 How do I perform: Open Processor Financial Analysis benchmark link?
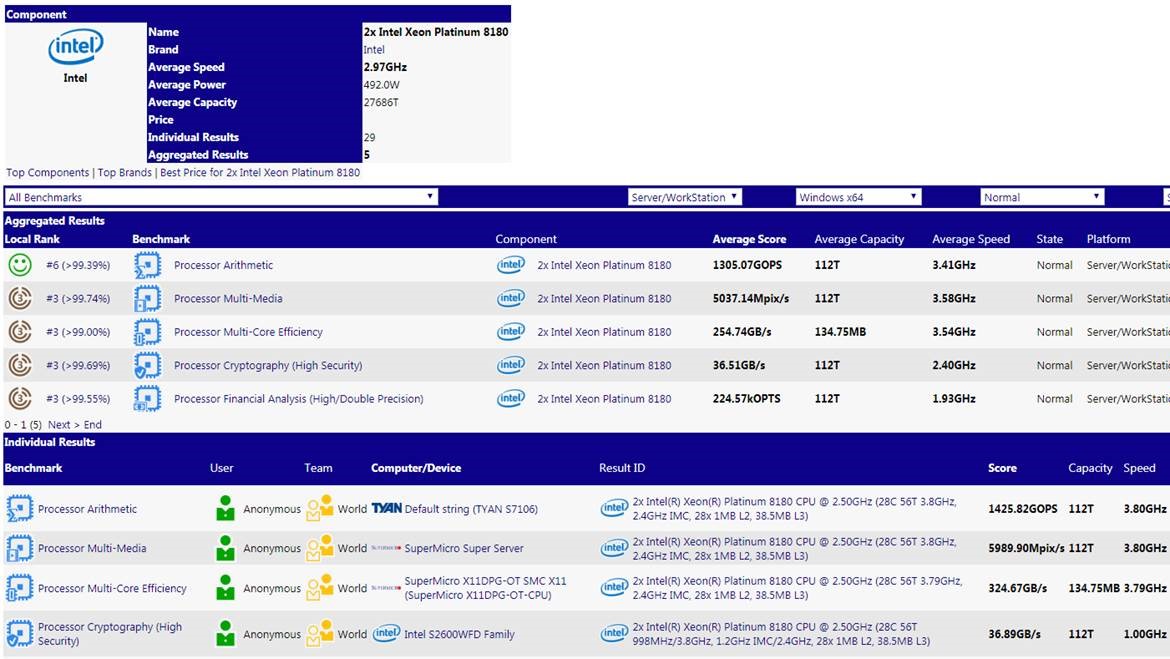[298, 399]
